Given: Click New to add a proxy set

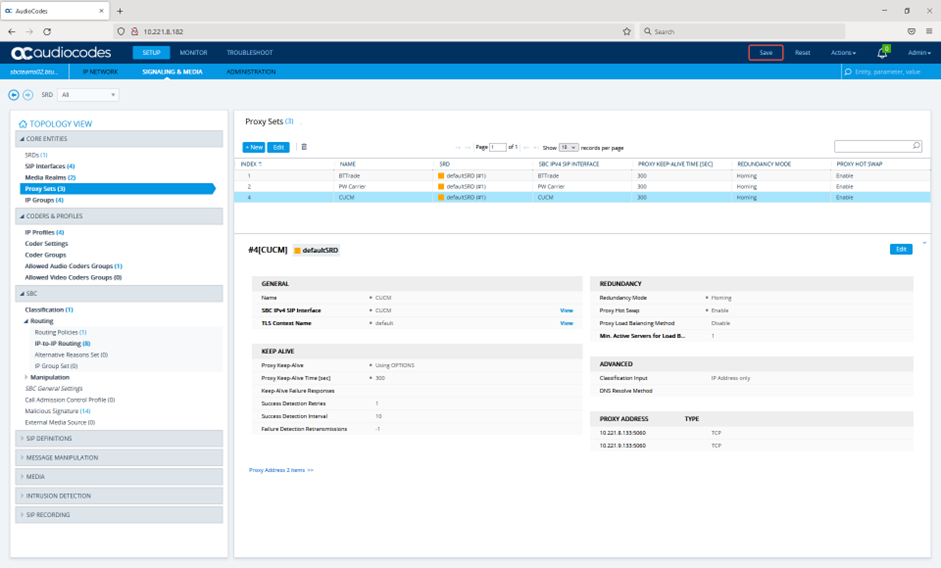Looking at the screenshot, I should click(254, 147).
